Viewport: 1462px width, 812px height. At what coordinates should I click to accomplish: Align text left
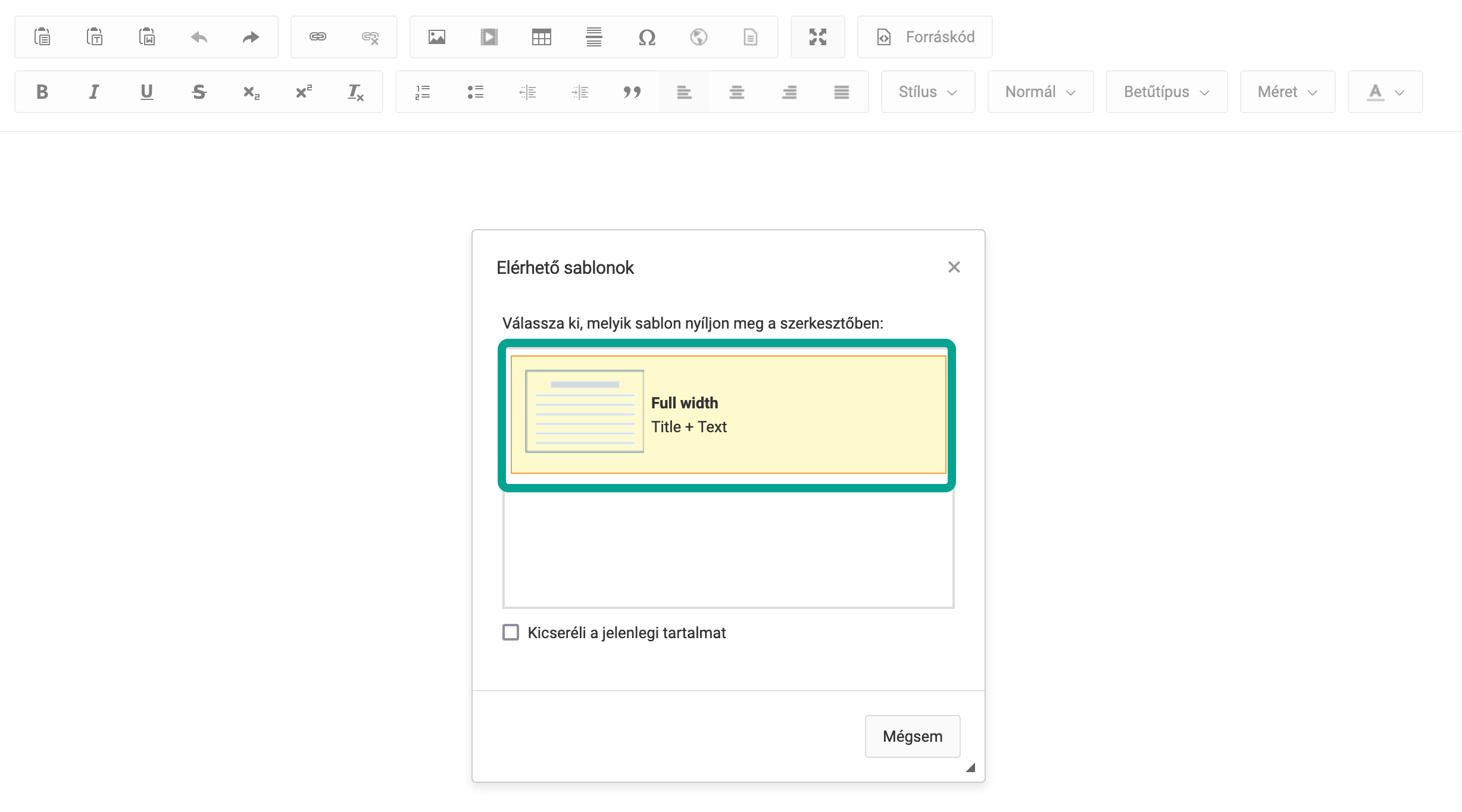685,92
